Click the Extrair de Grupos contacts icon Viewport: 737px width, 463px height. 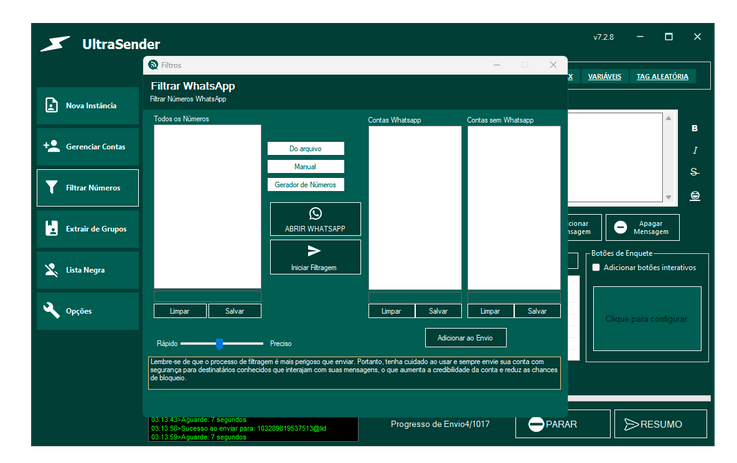51,228
